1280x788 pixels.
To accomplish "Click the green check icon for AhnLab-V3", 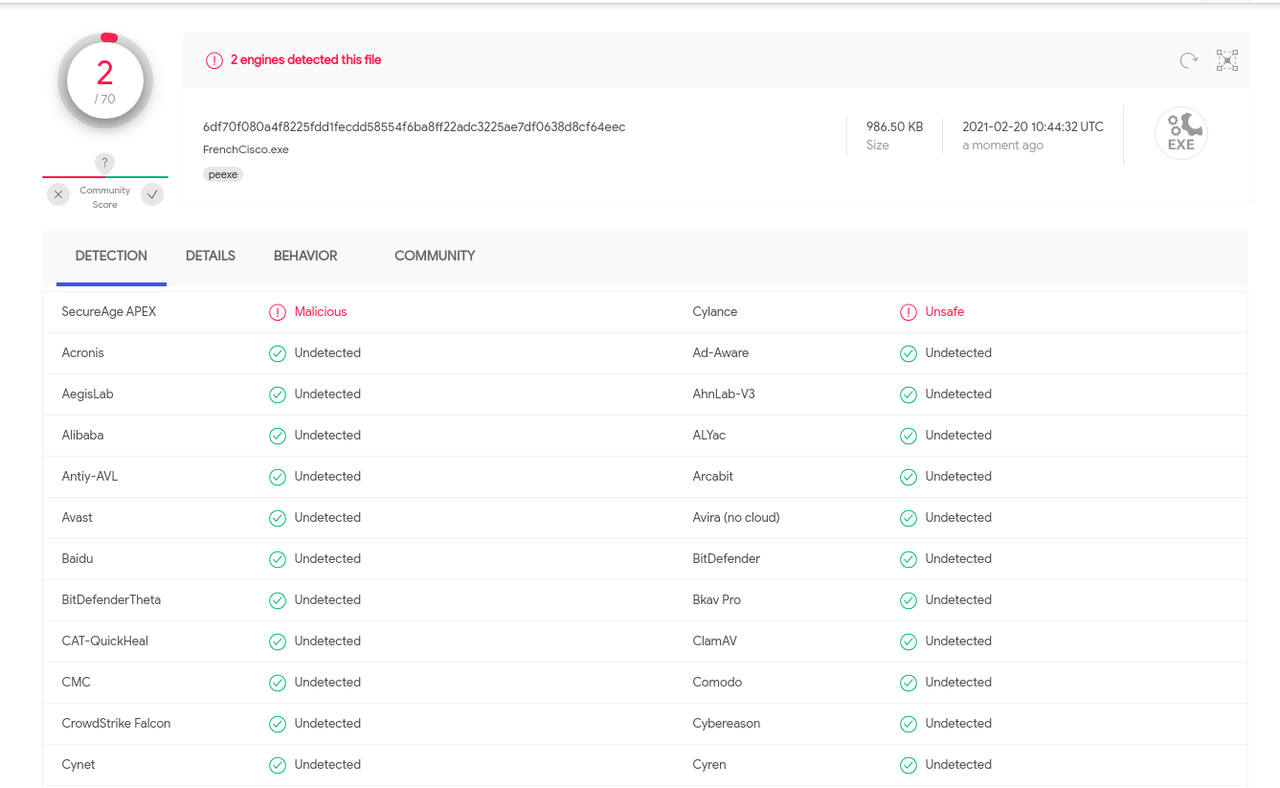I will [x=908, y=394].
